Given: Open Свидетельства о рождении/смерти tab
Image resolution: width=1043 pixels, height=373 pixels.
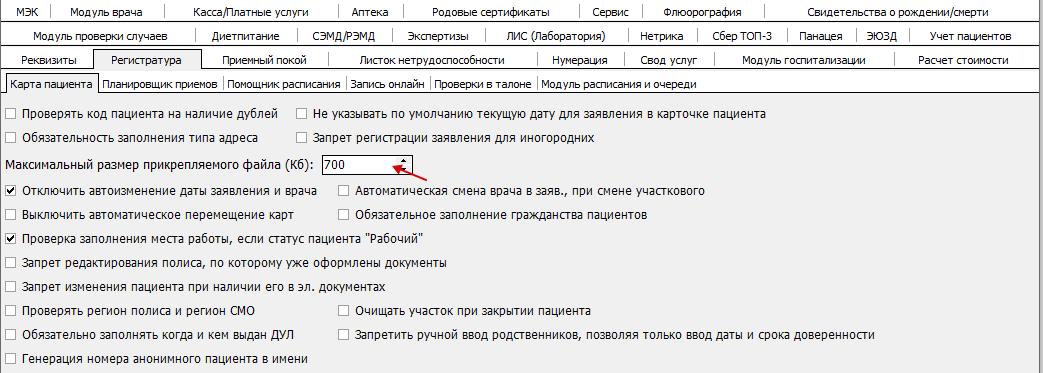Looking at the screenshot, I should (897, 12).
